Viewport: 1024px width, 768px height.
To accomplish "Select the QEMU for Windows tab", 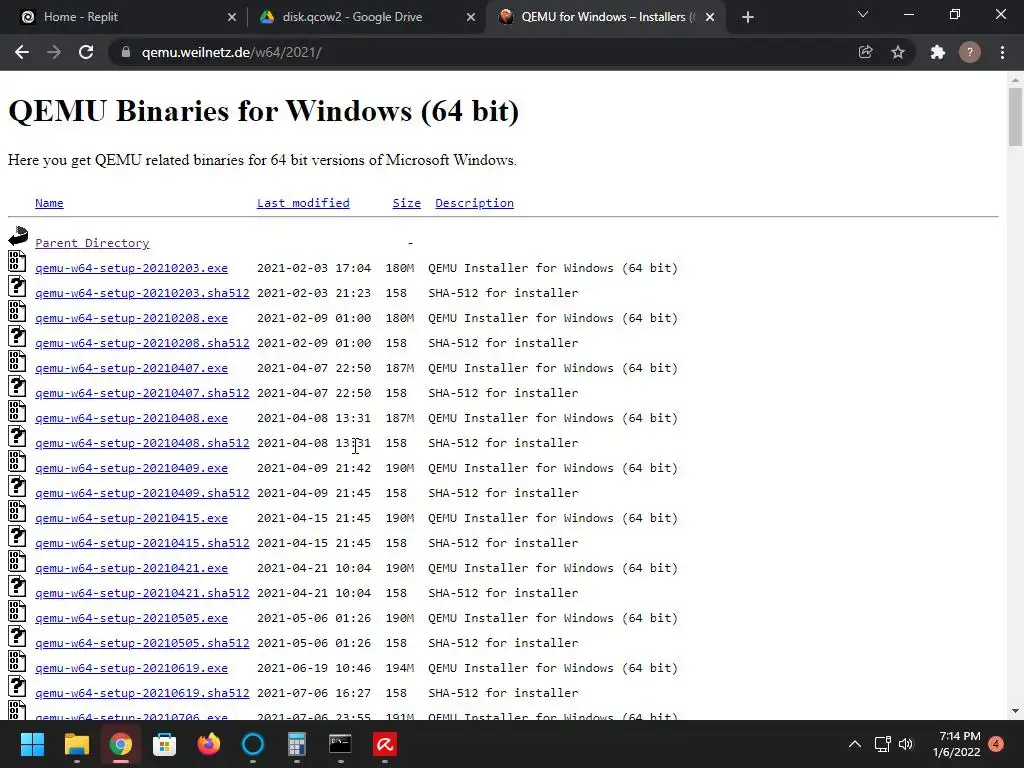I will [604, 17].
